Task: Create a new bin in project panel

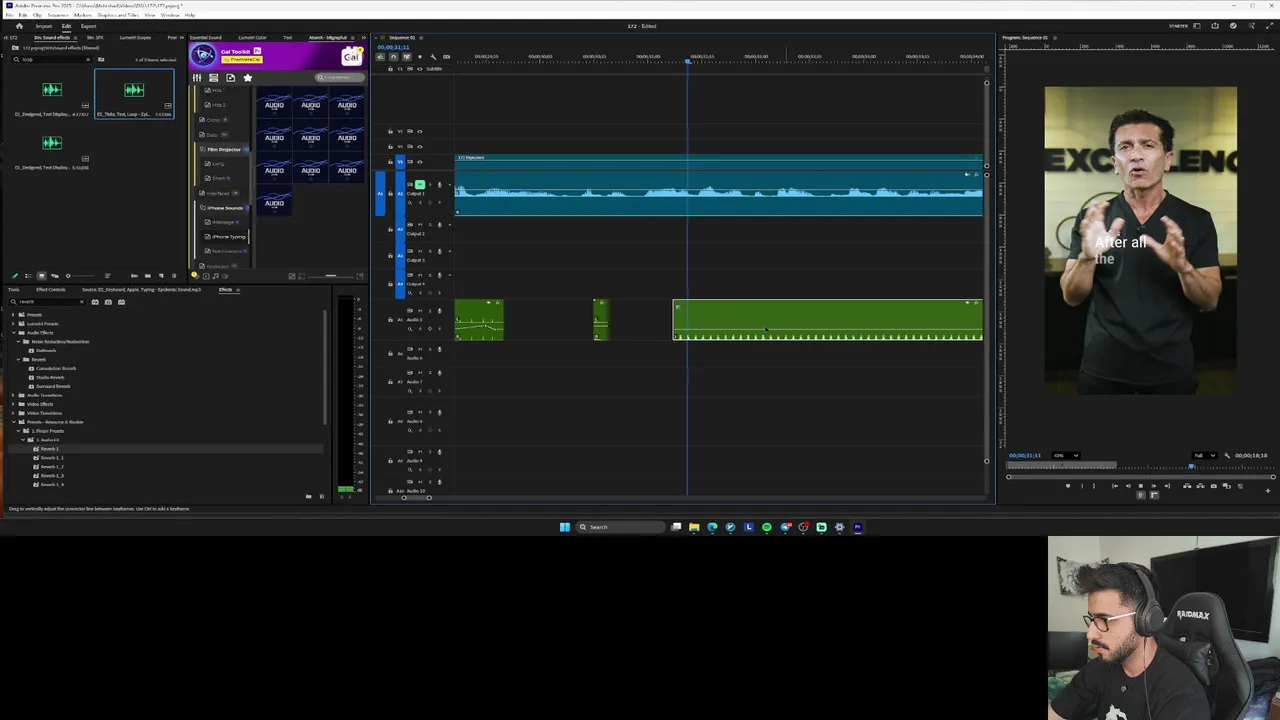Action: pos(148,276)
